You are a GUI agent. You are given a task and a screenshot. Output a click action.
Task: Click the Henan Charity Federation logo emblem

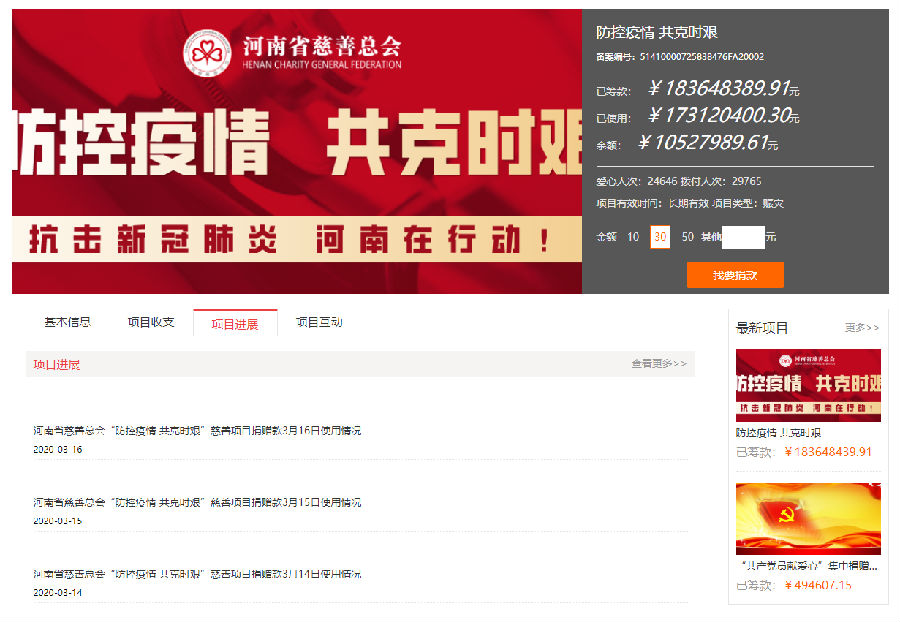click(x=207, y=53)
